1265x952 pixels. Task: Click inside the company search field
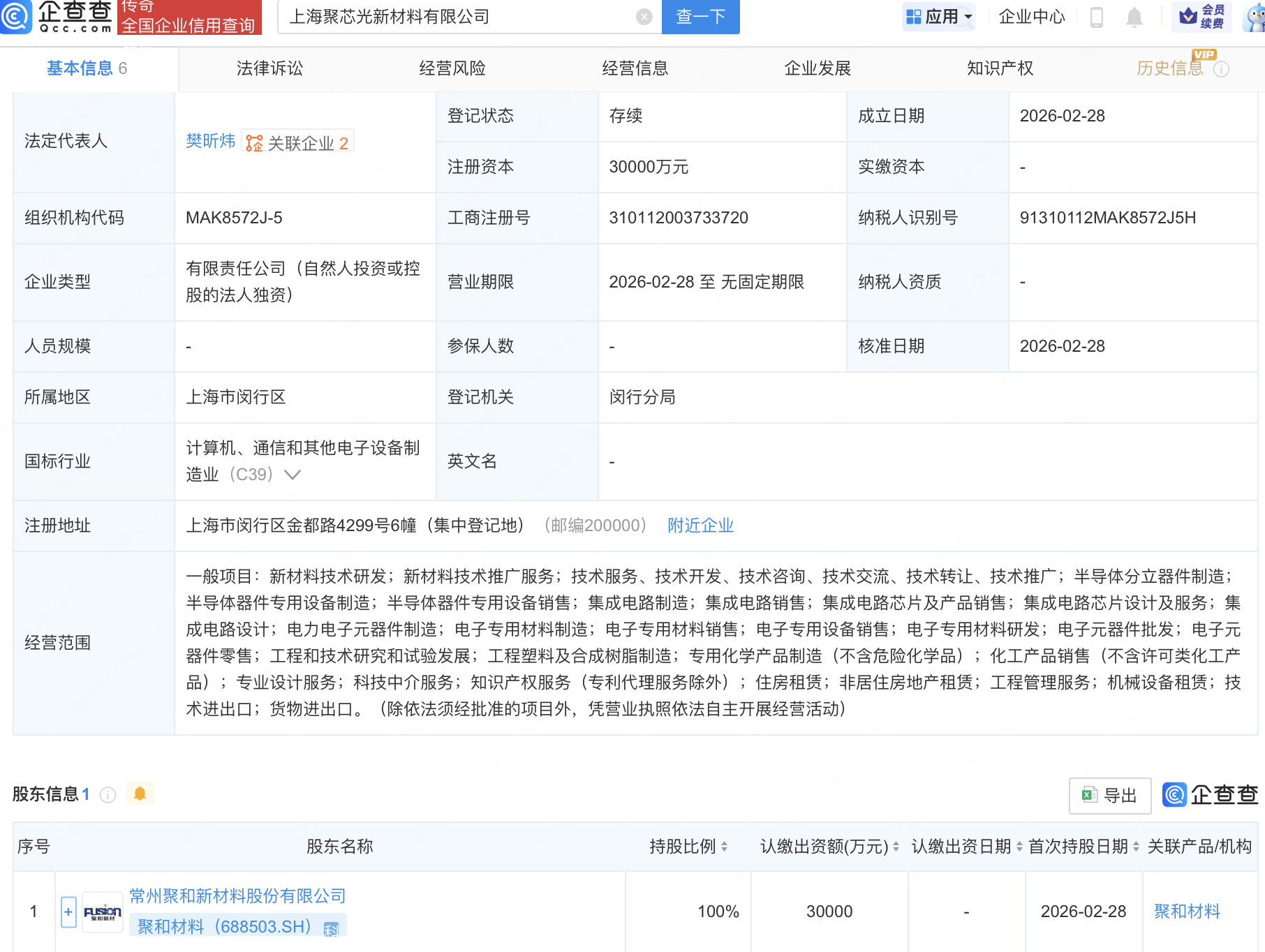click(x=454, y=17)
